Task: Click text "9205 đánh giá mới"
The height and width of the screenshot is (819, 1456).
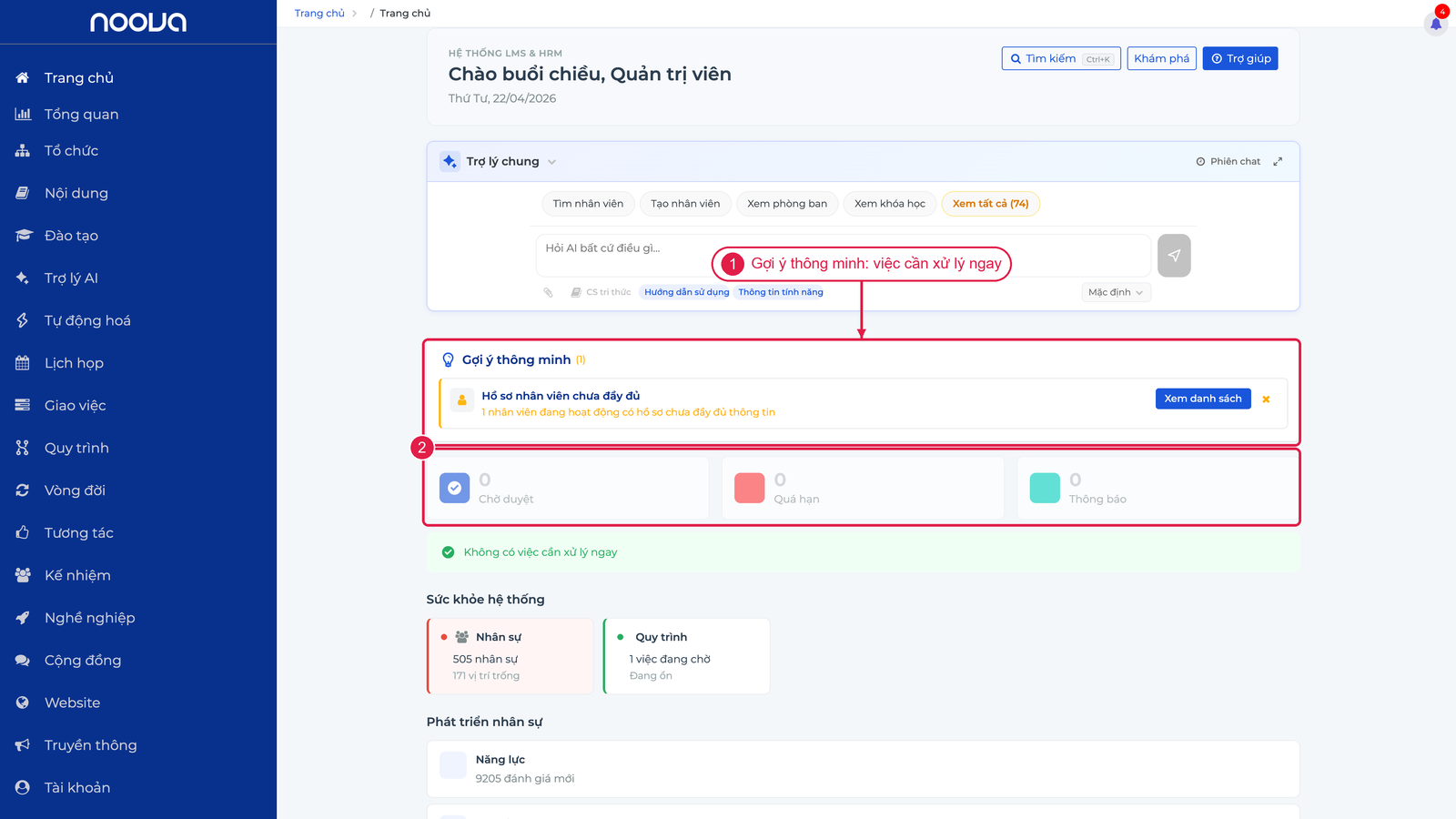Action: pos(525,779)
